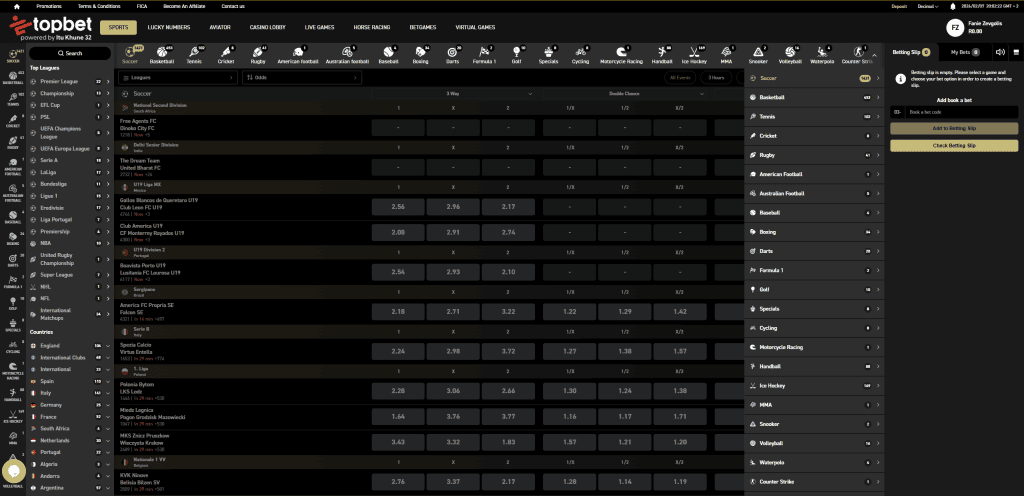Open notifications via the bell icon
This screenshot has width=1024, height=496.
(x=952, y=6)
